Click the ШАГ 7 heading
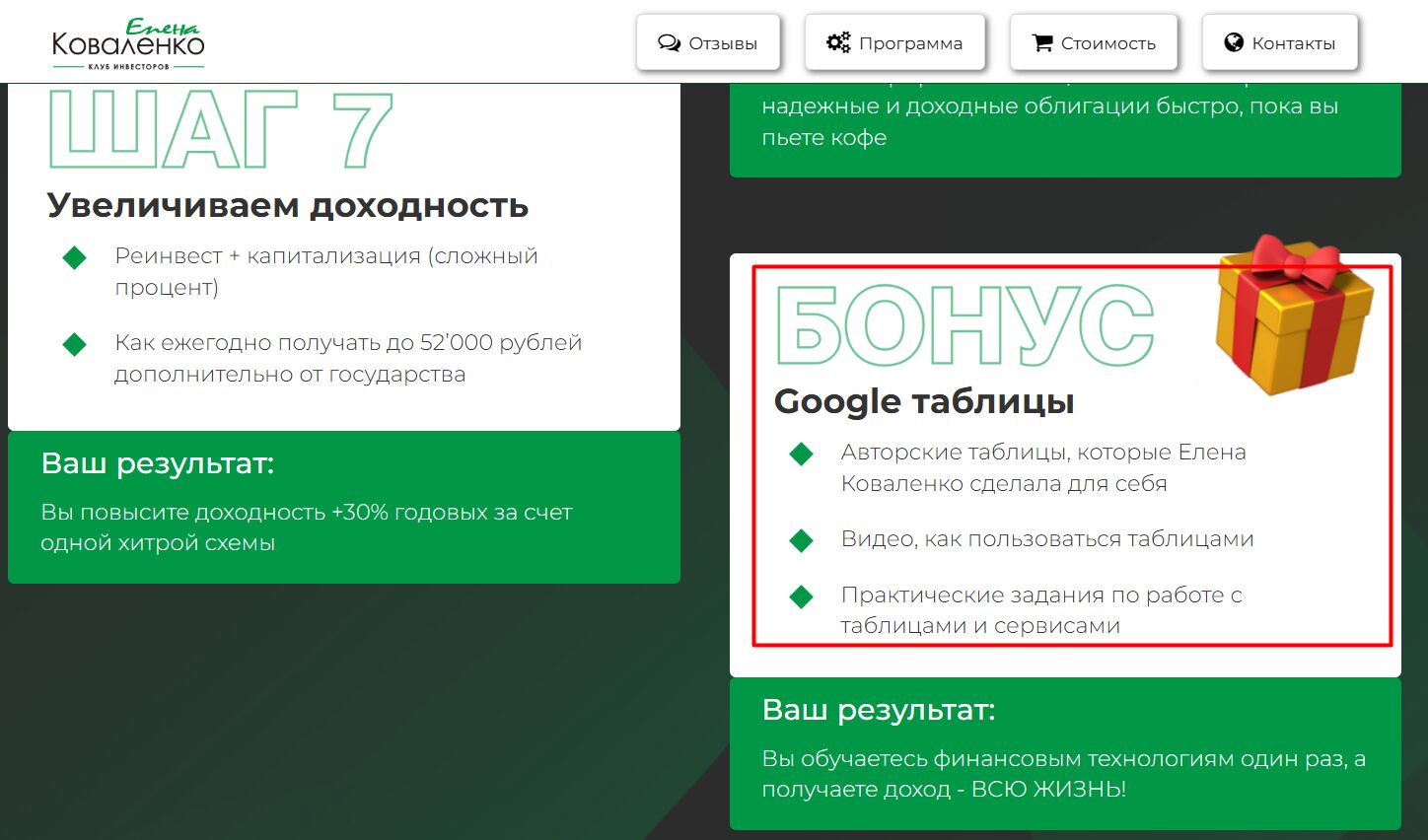1428x840 pixels. [221, 129]
